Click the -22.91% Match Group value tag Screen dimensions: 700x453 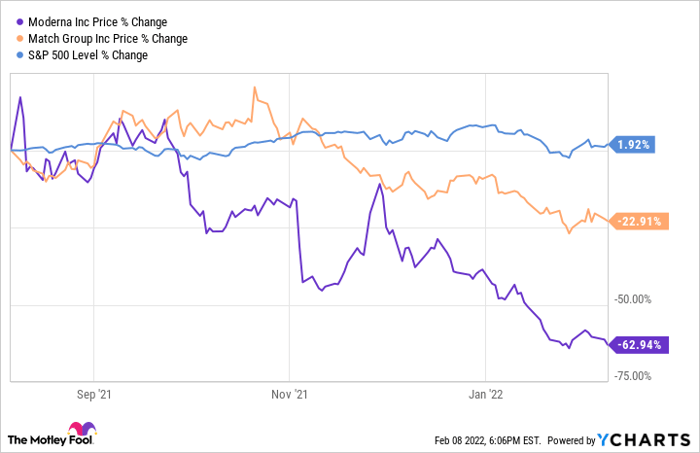635,221
